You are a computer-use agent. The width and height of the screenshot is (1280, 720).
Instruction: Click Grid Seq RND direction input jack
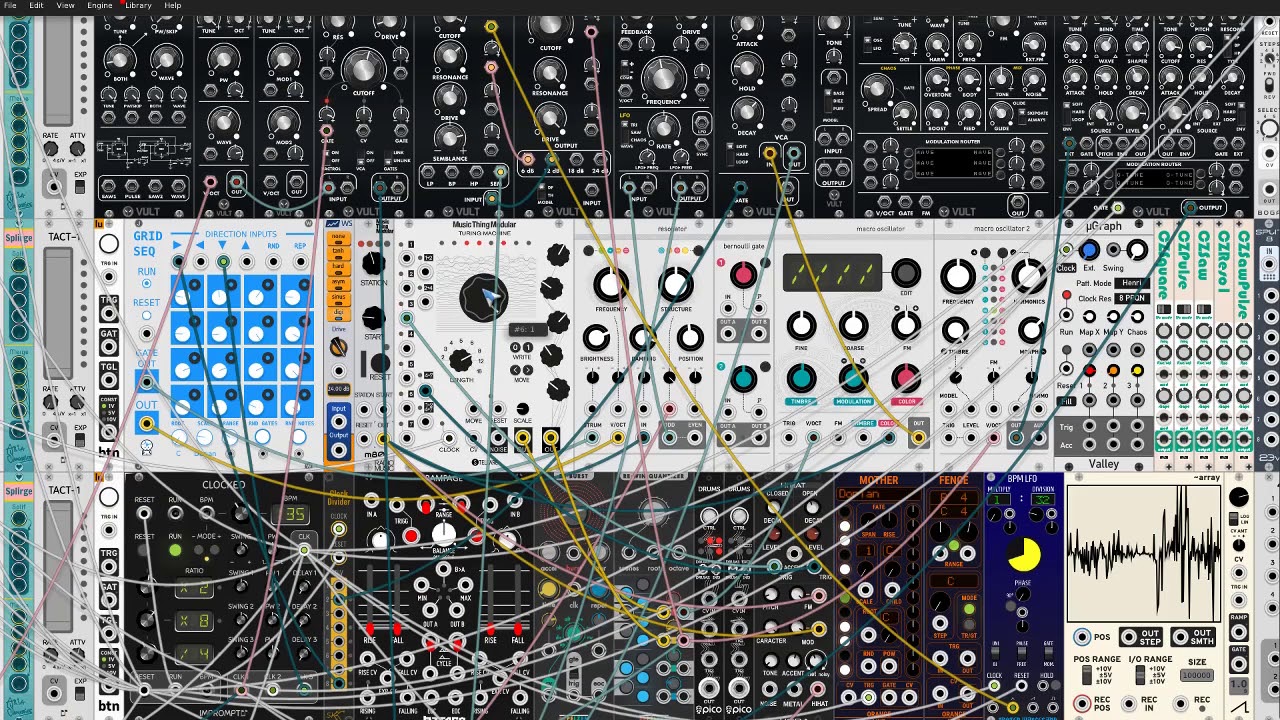[273, 261]
